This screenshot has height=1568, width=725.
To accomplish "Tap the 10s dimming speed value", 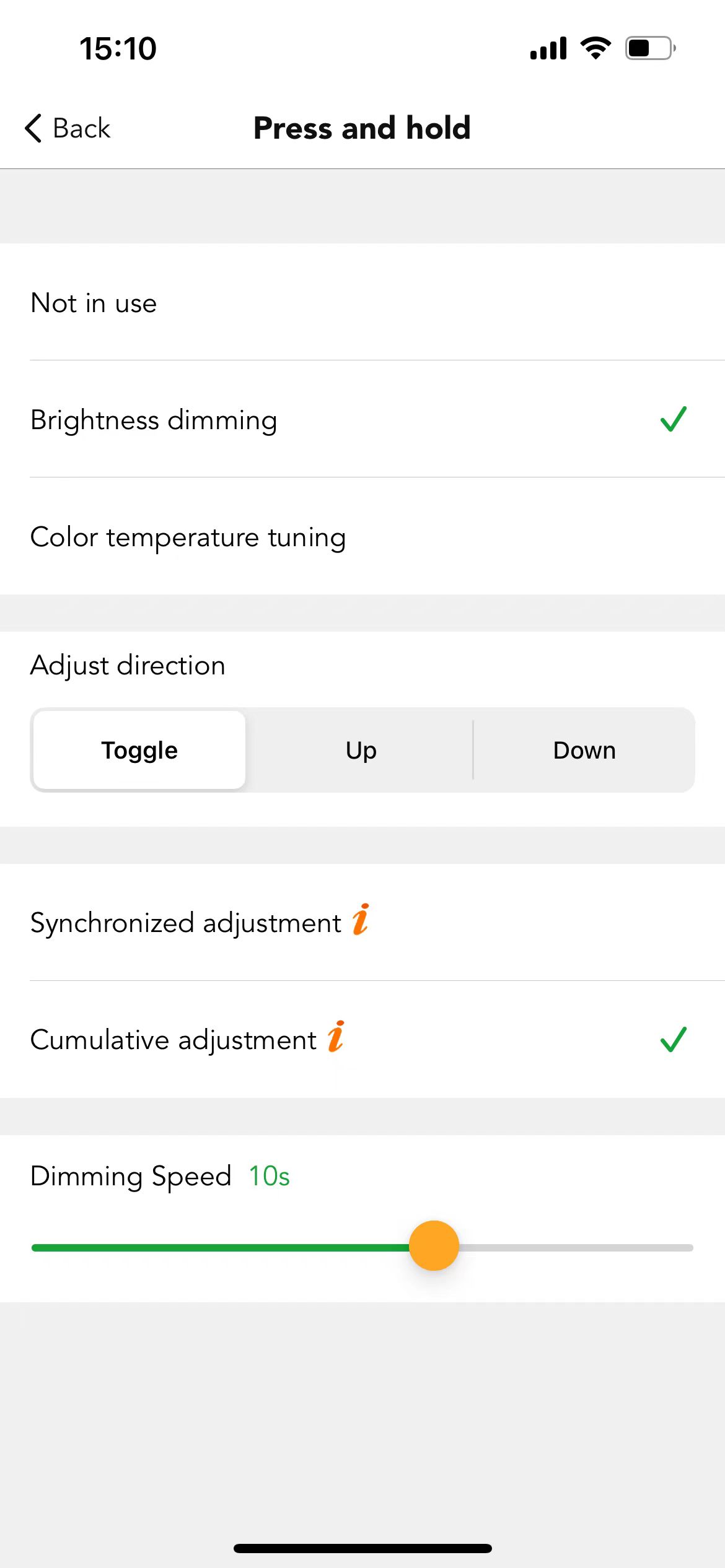I will tap(269, 1176).
